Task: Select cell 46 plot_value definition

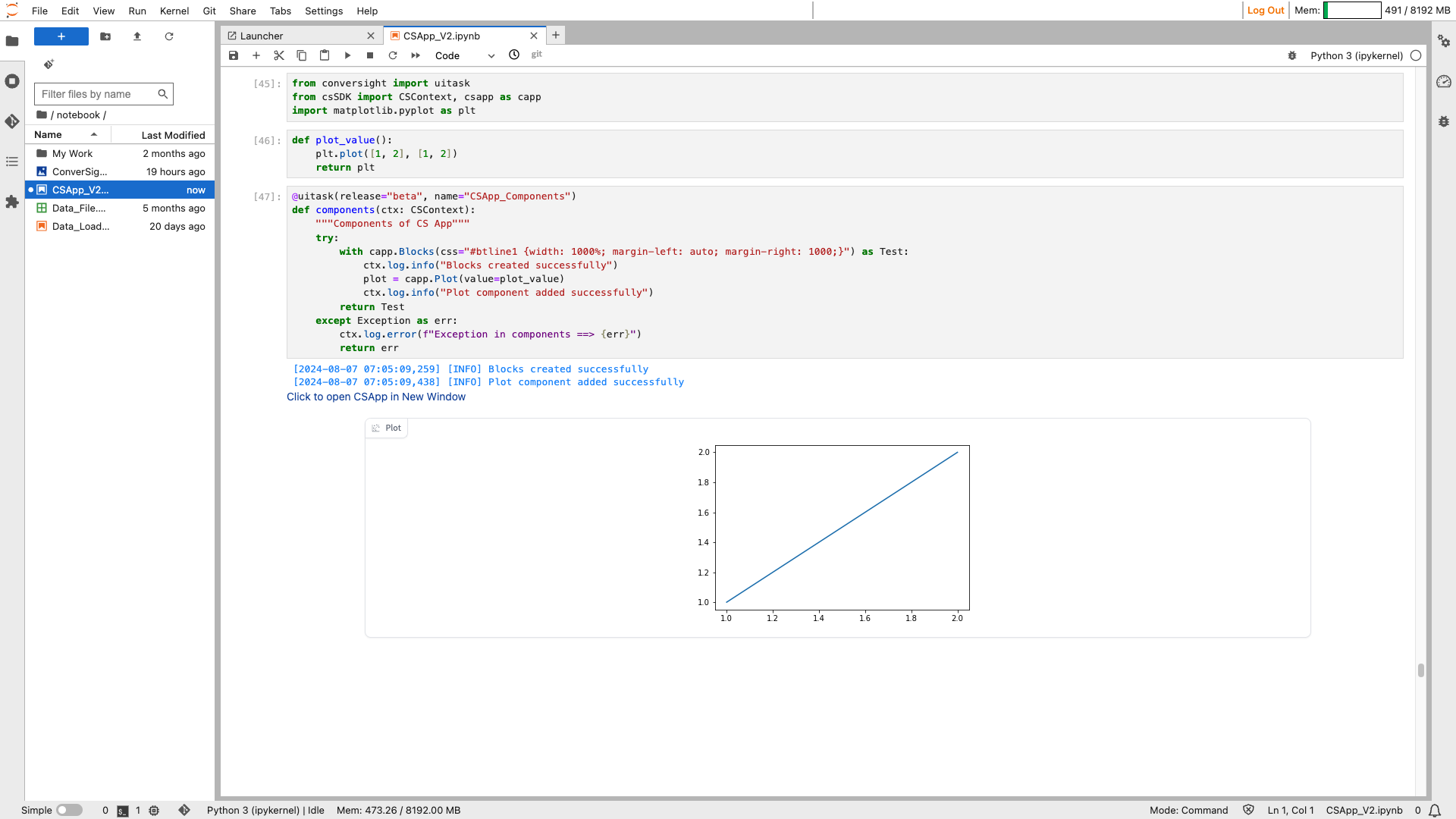Action: pos(845,154)
